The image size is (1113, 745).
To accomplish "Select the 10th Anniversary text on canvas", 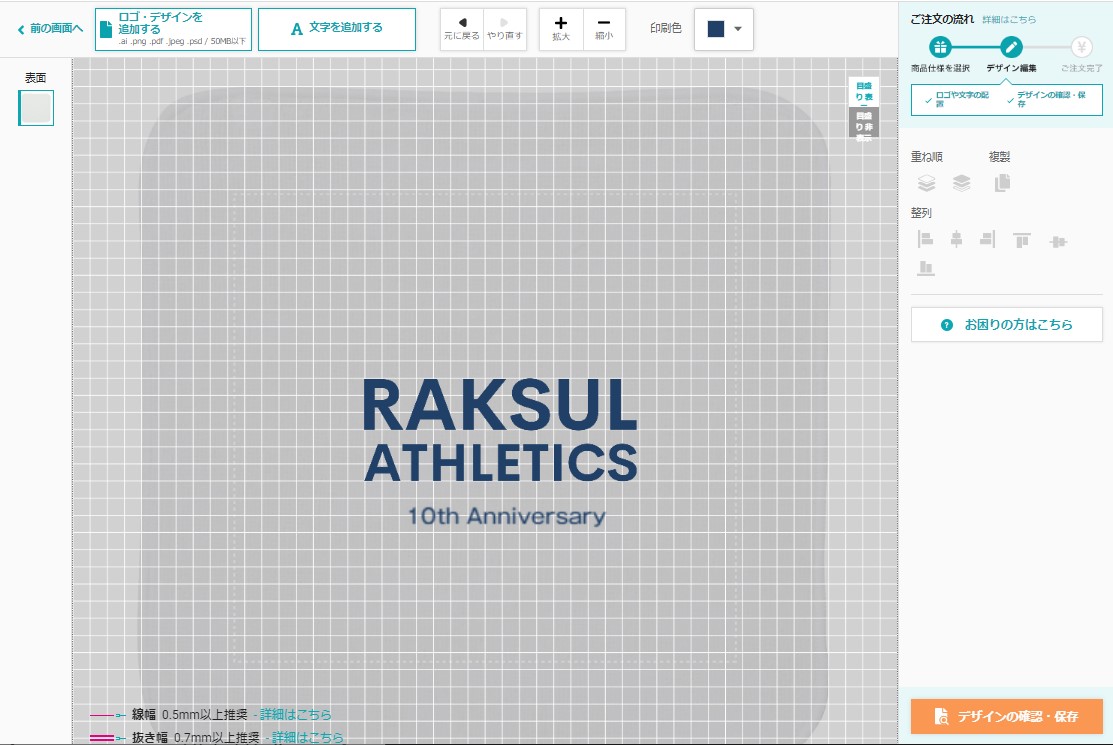I will pyautogui.click(x=506, y=516).
